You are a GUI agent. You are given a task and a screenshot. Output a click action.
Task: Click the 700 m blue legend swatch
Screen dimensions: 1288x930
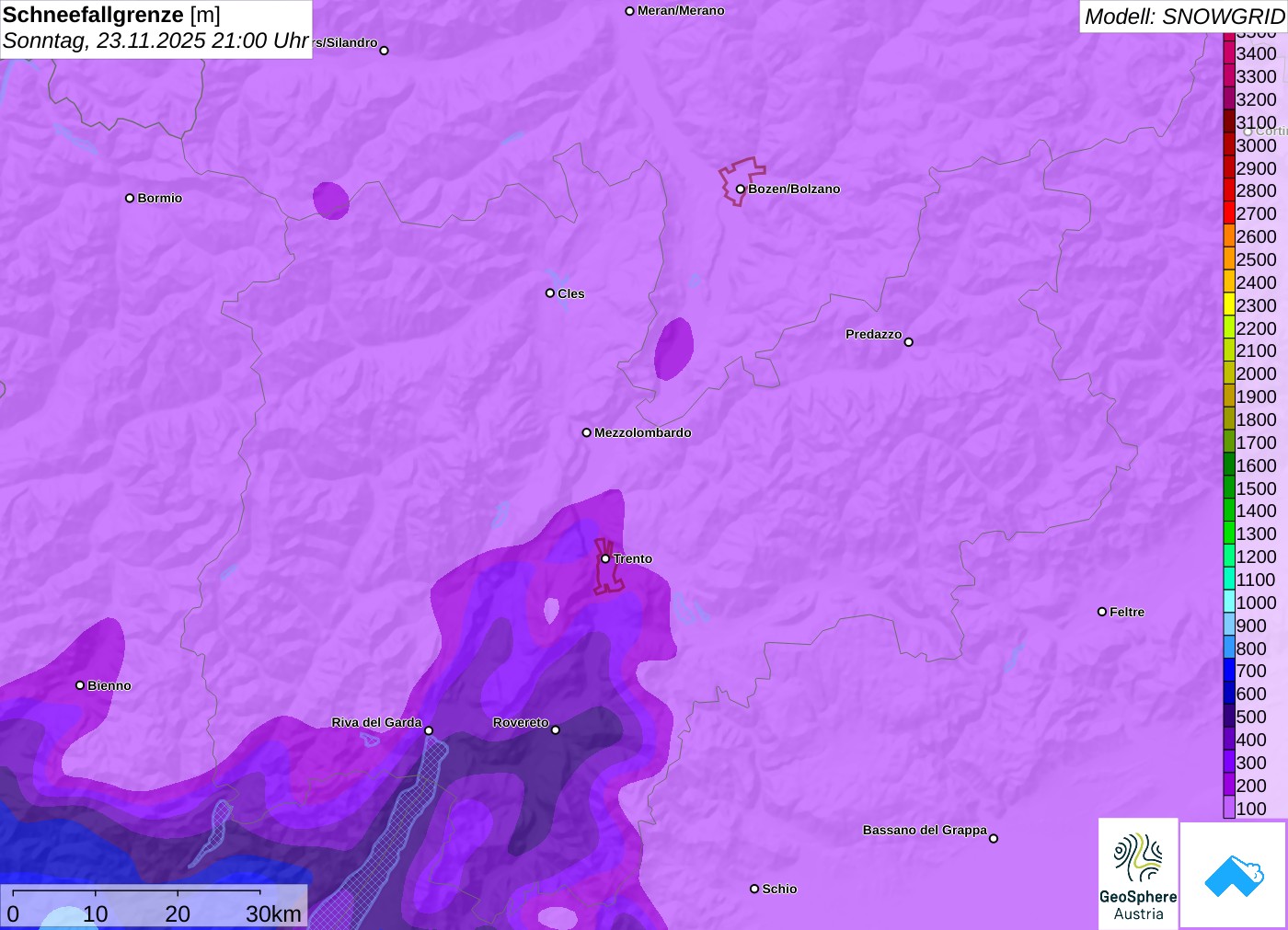[x=1229, y=671]
